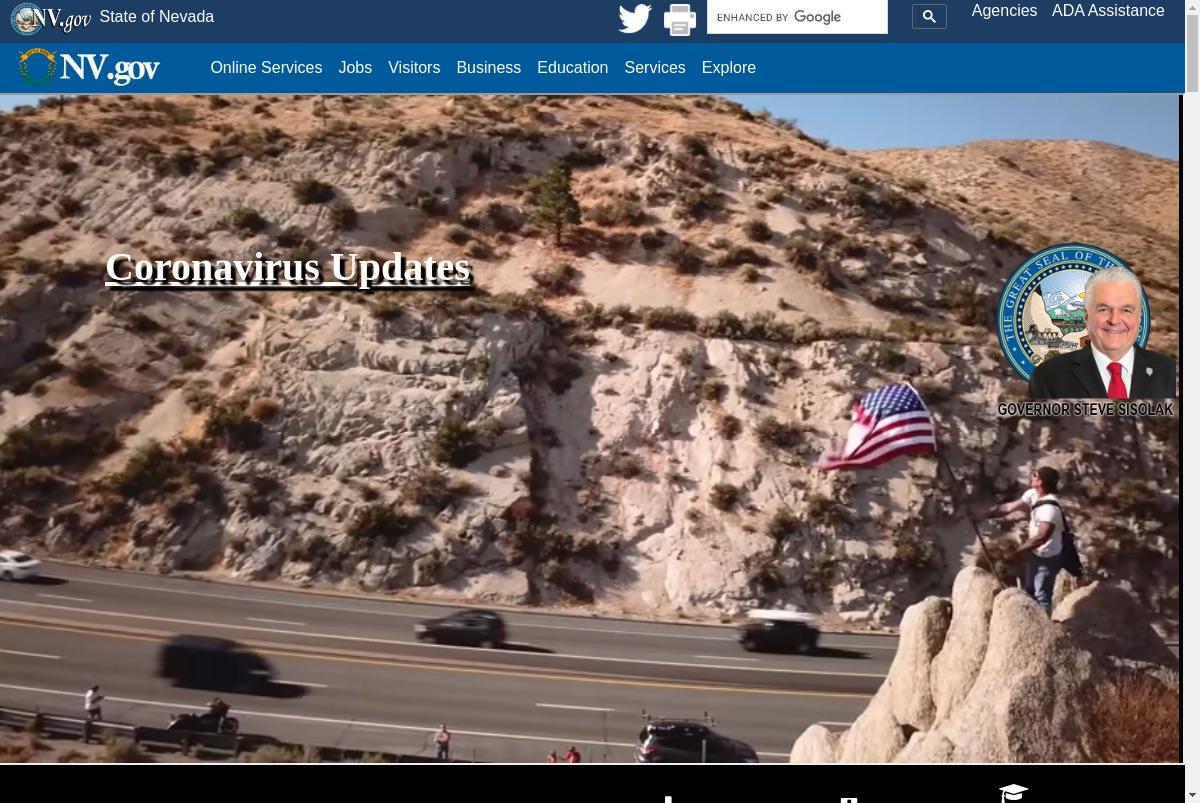Click the State of Nevada text

pos(156,17)
